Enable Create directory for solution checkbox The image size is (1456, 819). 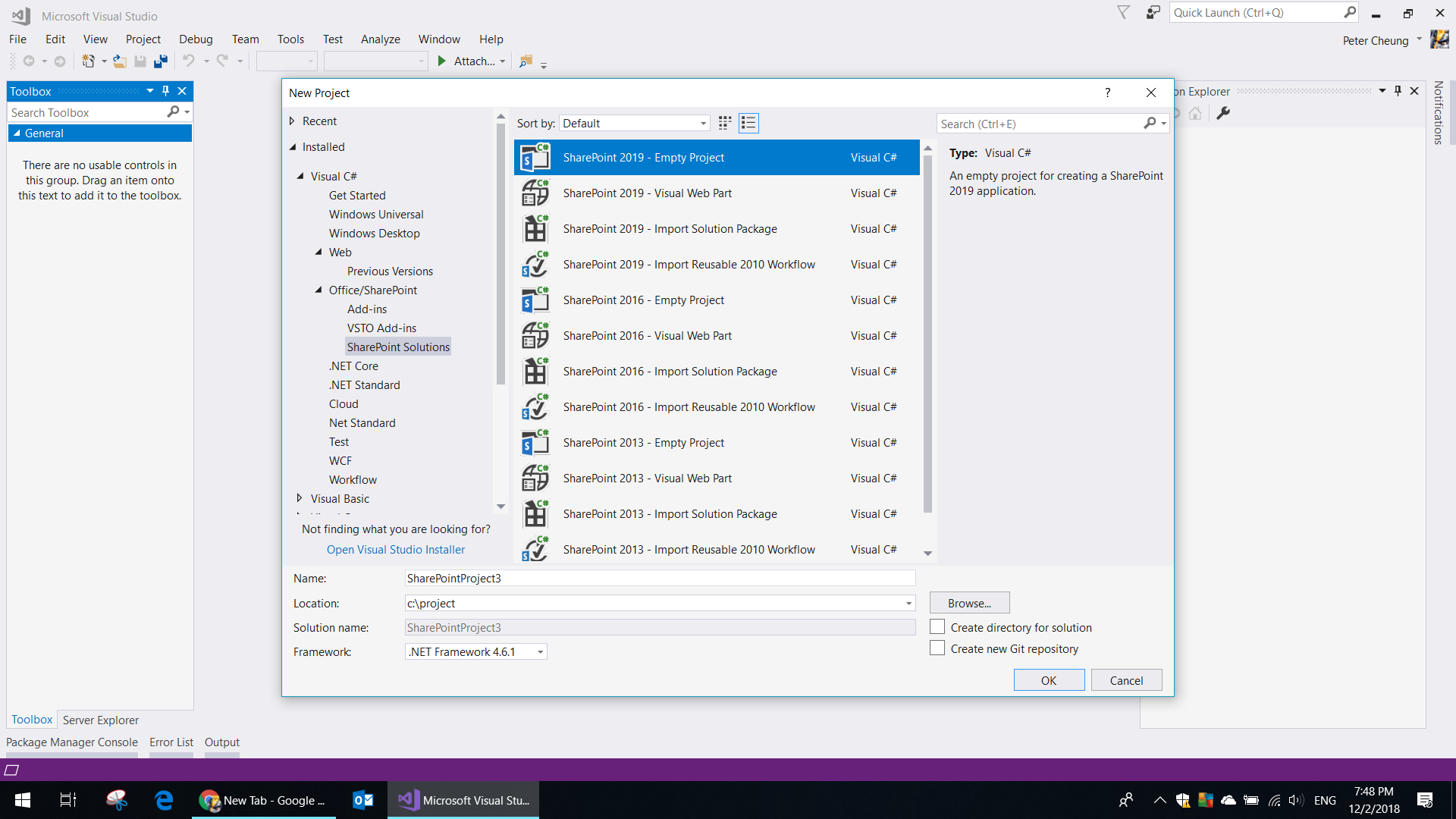coord(937,627)
